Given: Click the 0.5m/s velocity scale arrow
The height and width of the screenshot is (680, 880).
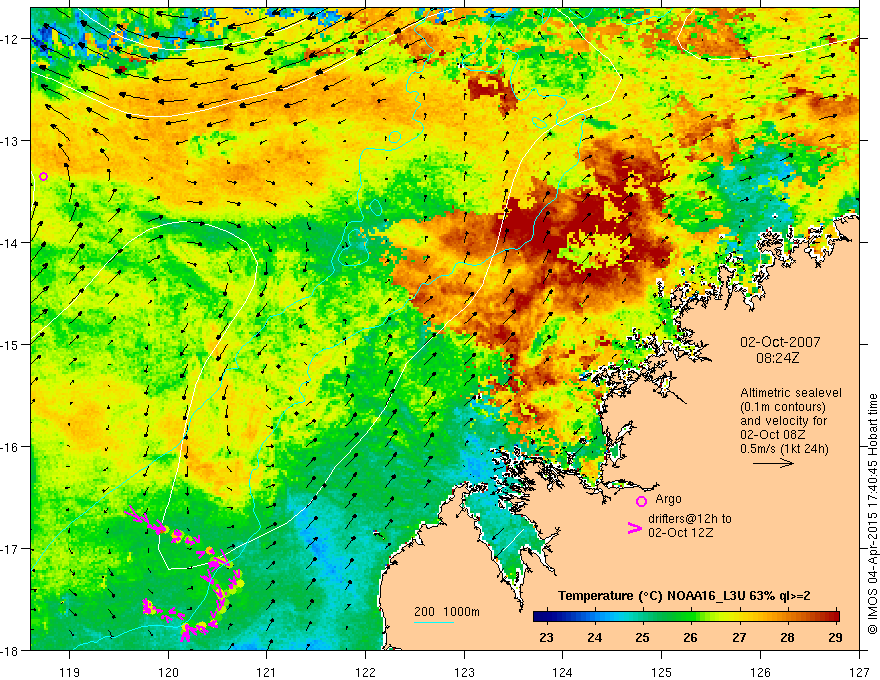Looking at the screenshot, I should pos(773,463).
